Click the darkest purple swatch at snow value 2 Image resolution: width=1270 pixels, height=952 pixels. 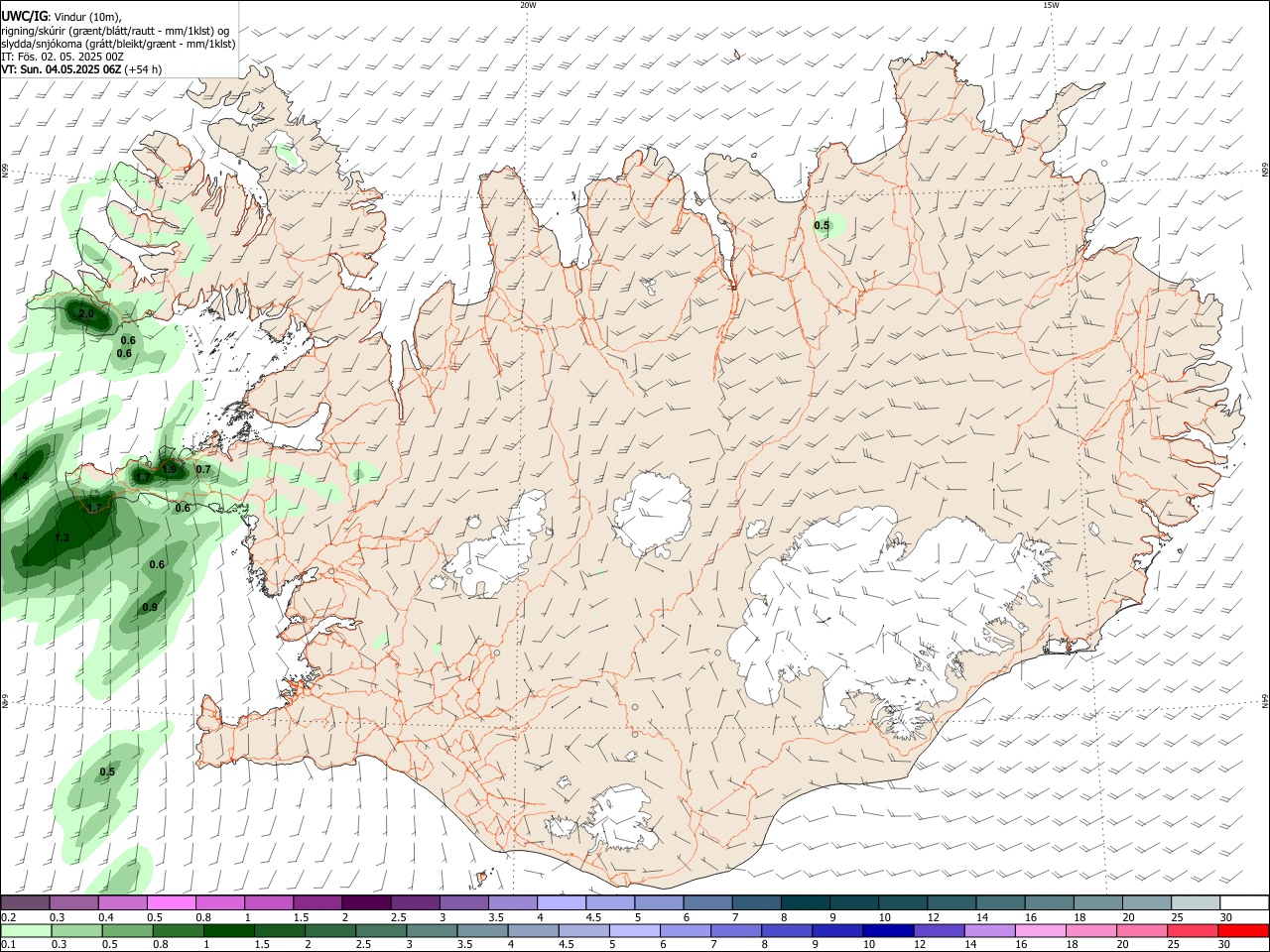pos(365,903)
